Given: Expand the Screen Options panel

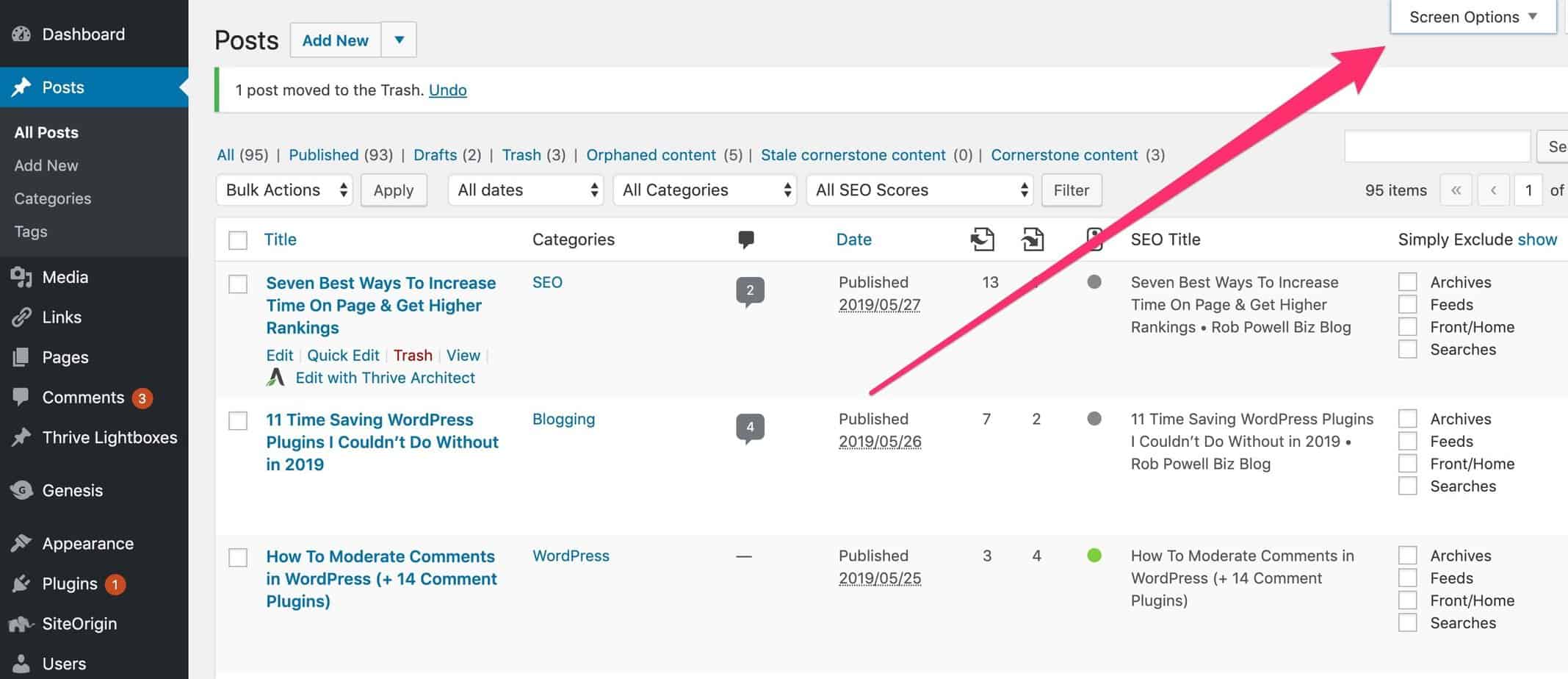Looking at the screenshot, I should pyautogui.click(x=1472, y=17).
